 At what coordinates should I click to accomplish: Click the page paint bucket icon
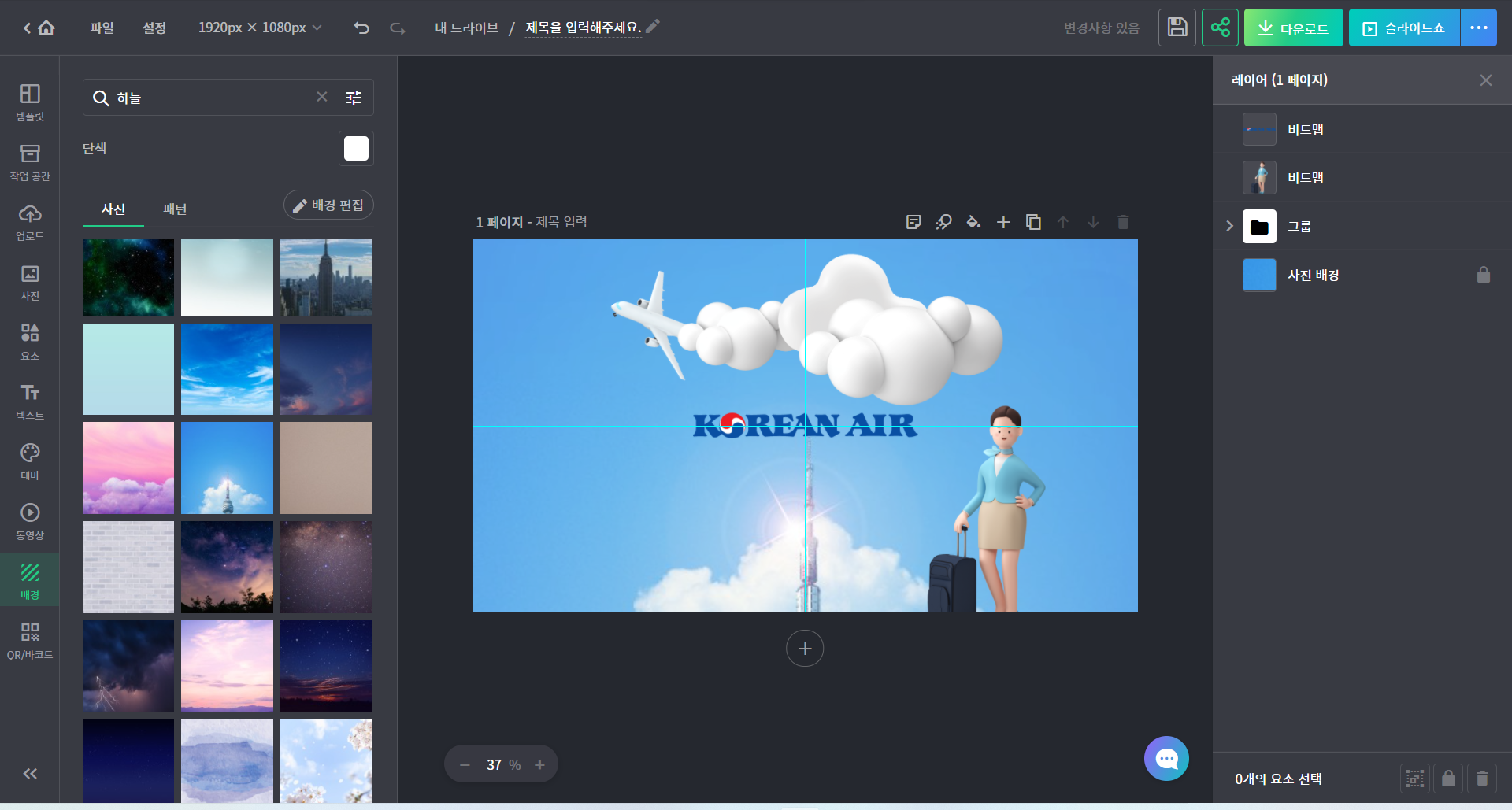973,222
